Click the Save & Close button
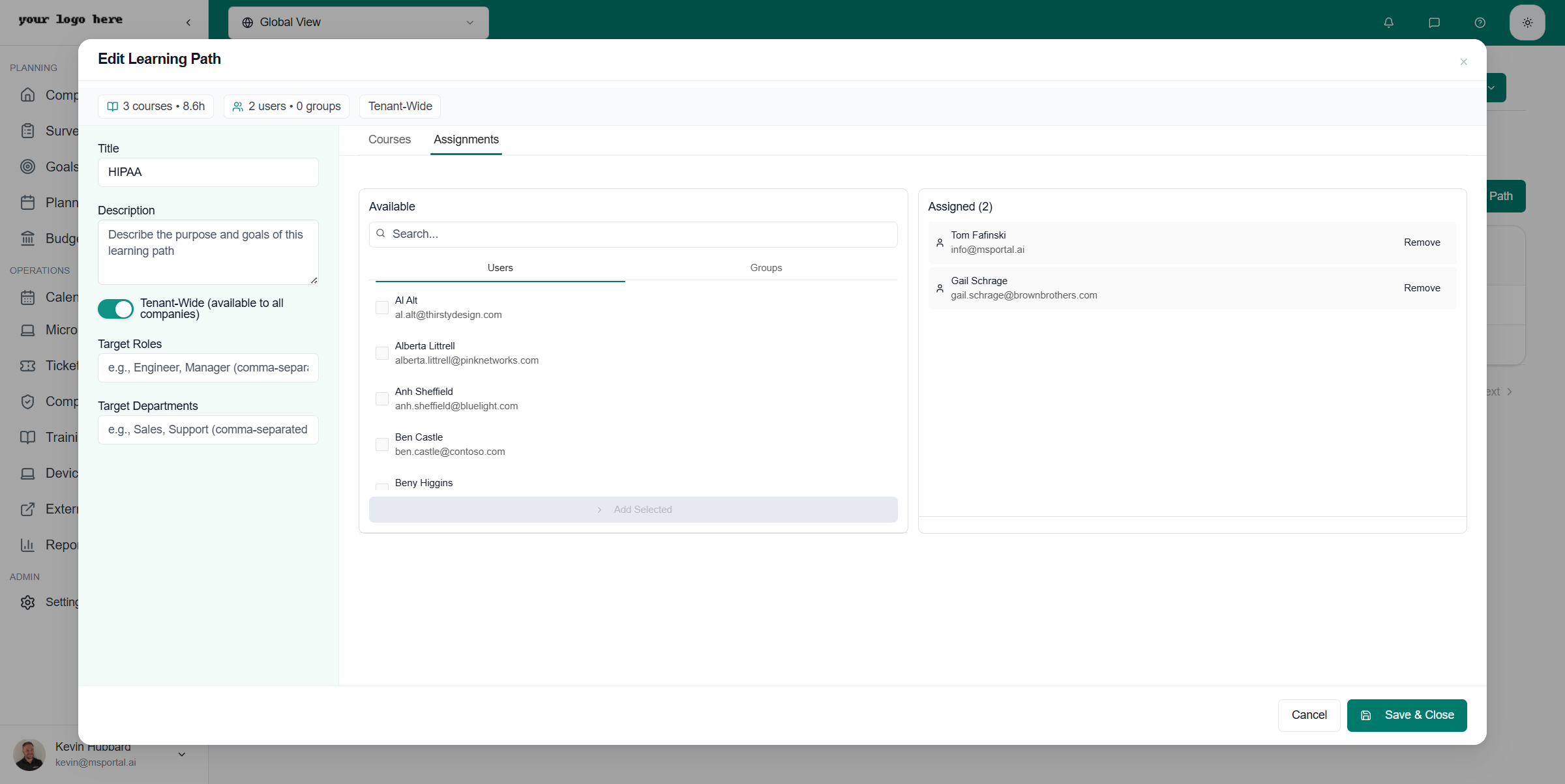This screenshot has height=784, width=1565. [1407, 715]
